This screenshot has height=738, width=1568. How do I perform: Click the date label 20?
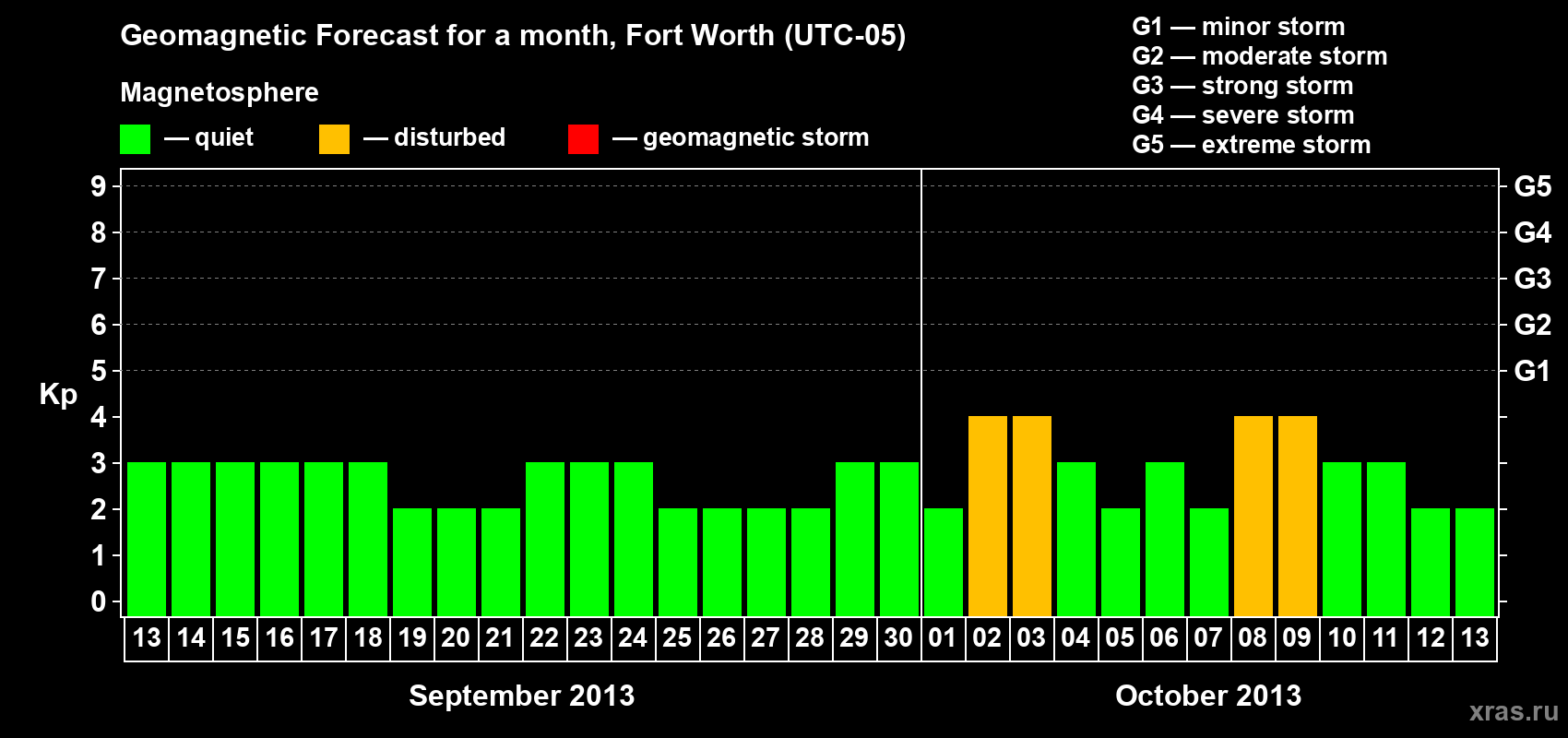457,637
